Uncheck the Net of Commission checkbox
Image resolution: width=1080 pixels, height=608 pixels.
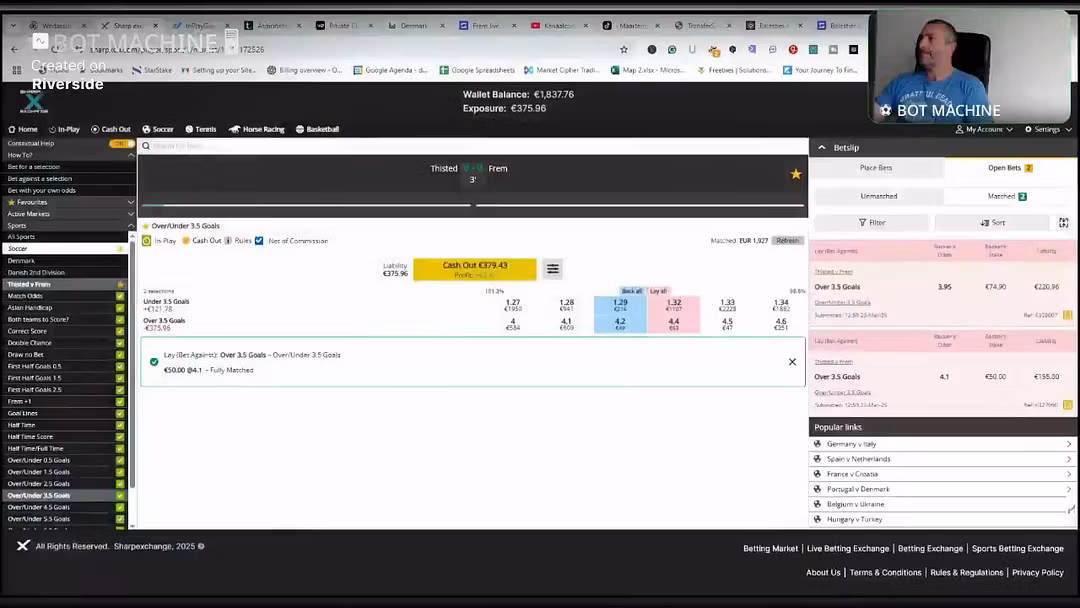tap(259, 241)
